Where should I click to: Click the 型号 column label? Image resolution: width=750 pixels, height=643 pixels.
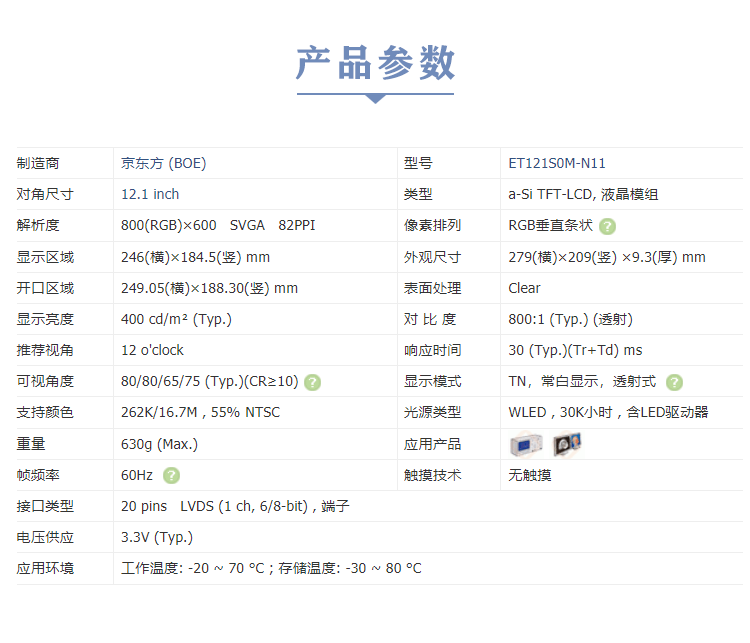418,163
